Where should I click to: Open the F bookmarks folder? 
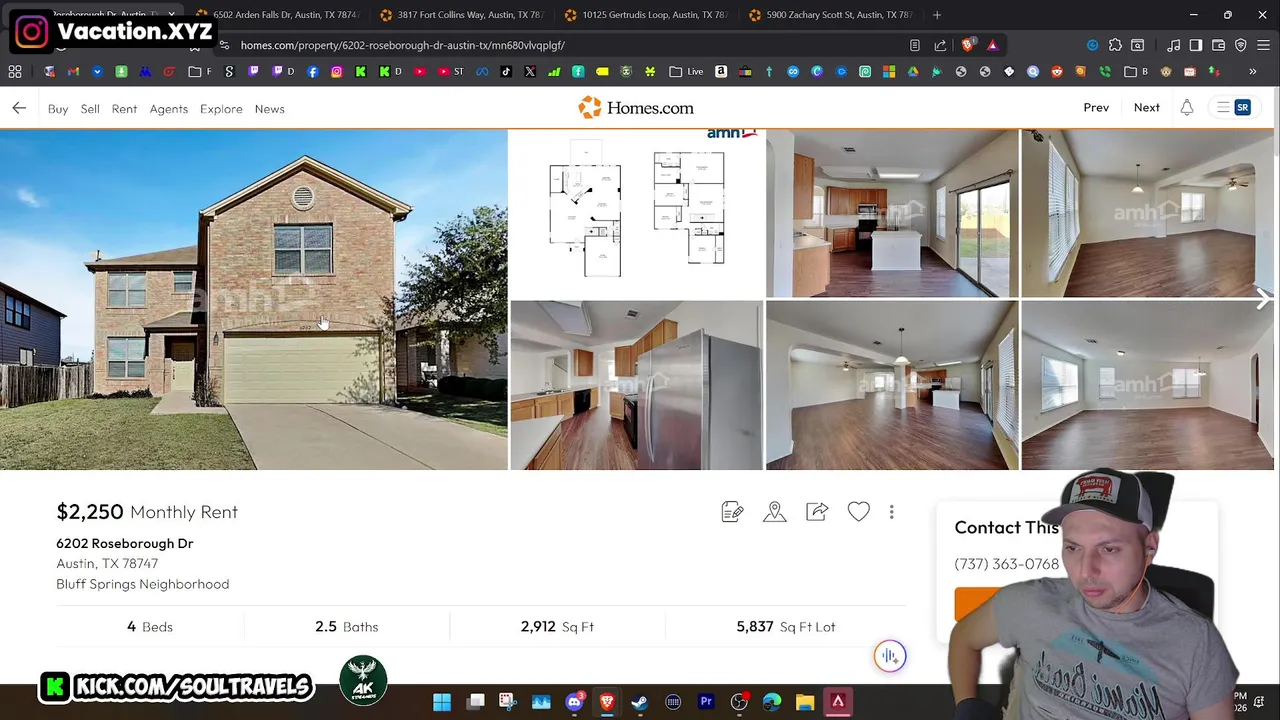tap(200, 72)
